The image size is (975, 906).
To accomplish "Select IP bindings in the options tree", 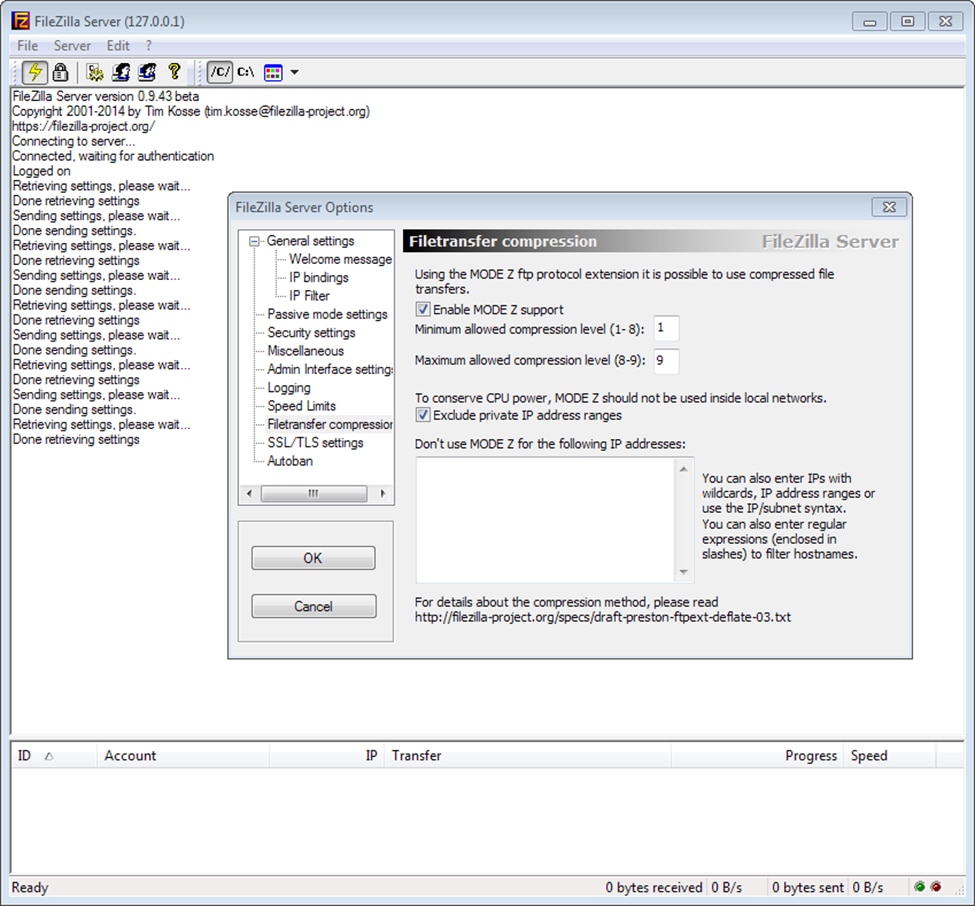I will tap(318, 277).
